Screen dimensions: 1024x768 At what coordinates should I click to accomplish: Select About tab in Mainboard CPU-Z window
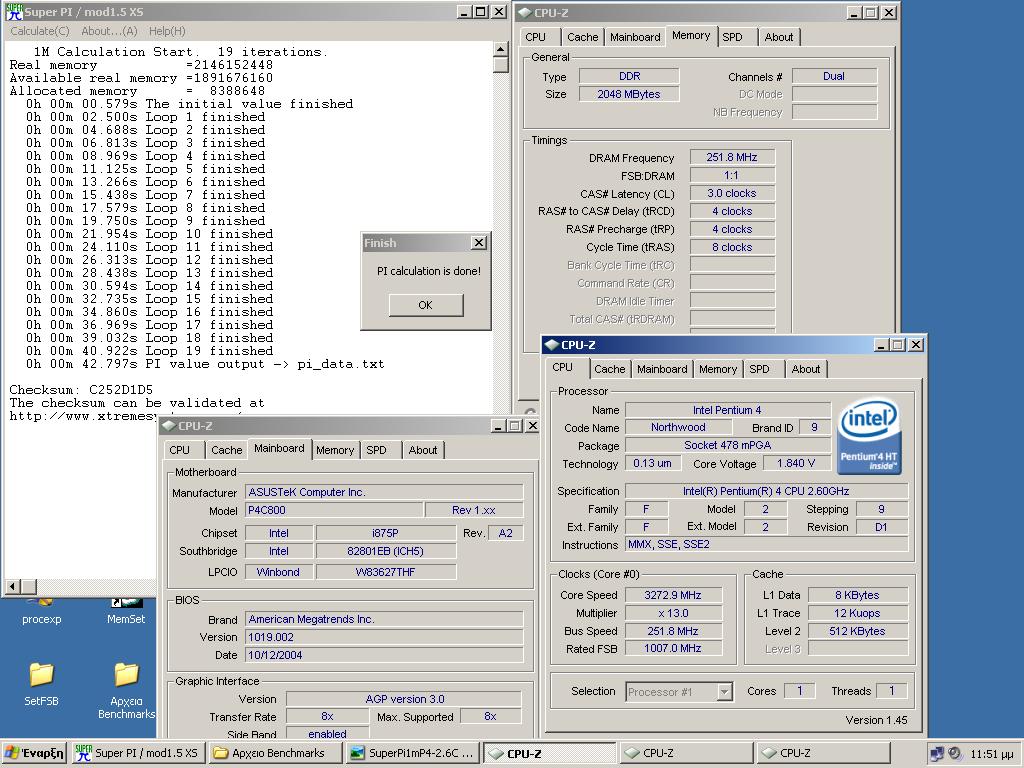pos(423,450)
